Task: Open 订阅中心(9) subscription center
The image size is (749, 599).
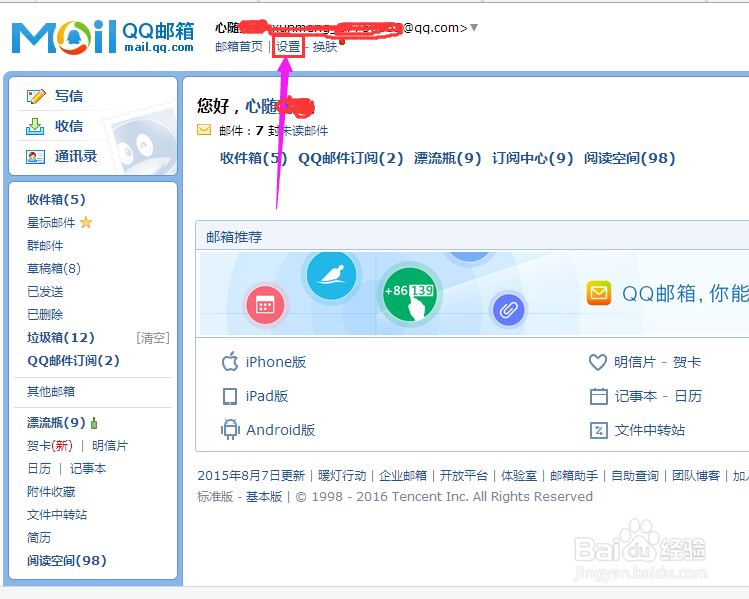Action: pyautogui.click(x=532, y=158)
